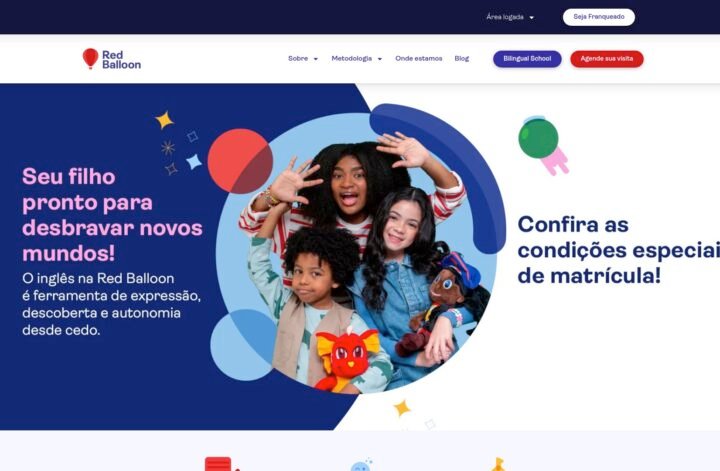Image resolution: width=720 pixels, height=471 pixels.
Task: Click the red circle shape beside photo
Action: 240,161
